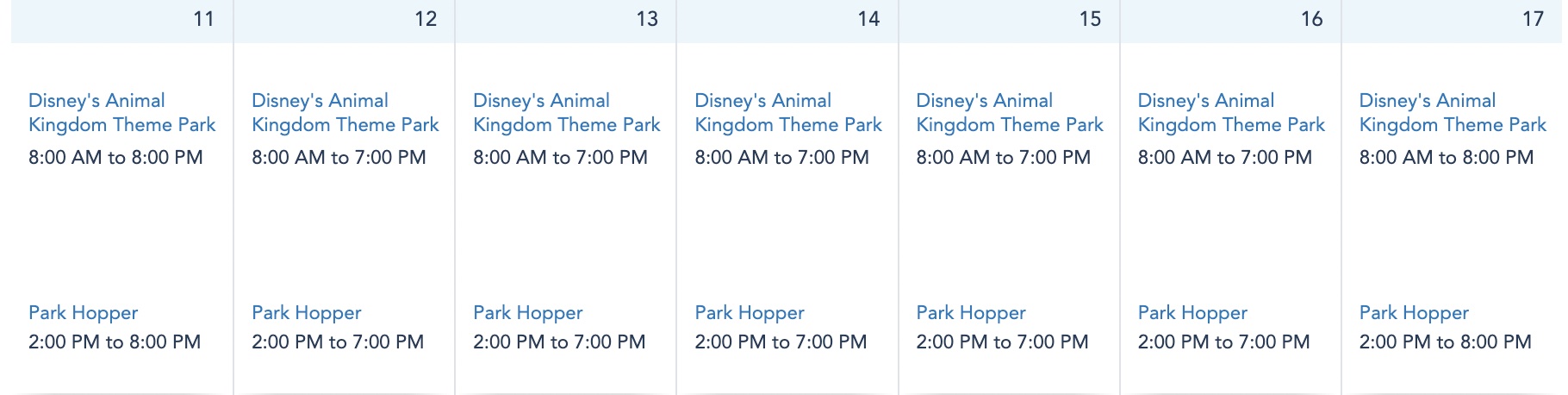Click Park Hopper link on day 11
Viewport: 1568px width, 395px height.
click(83, 313)
